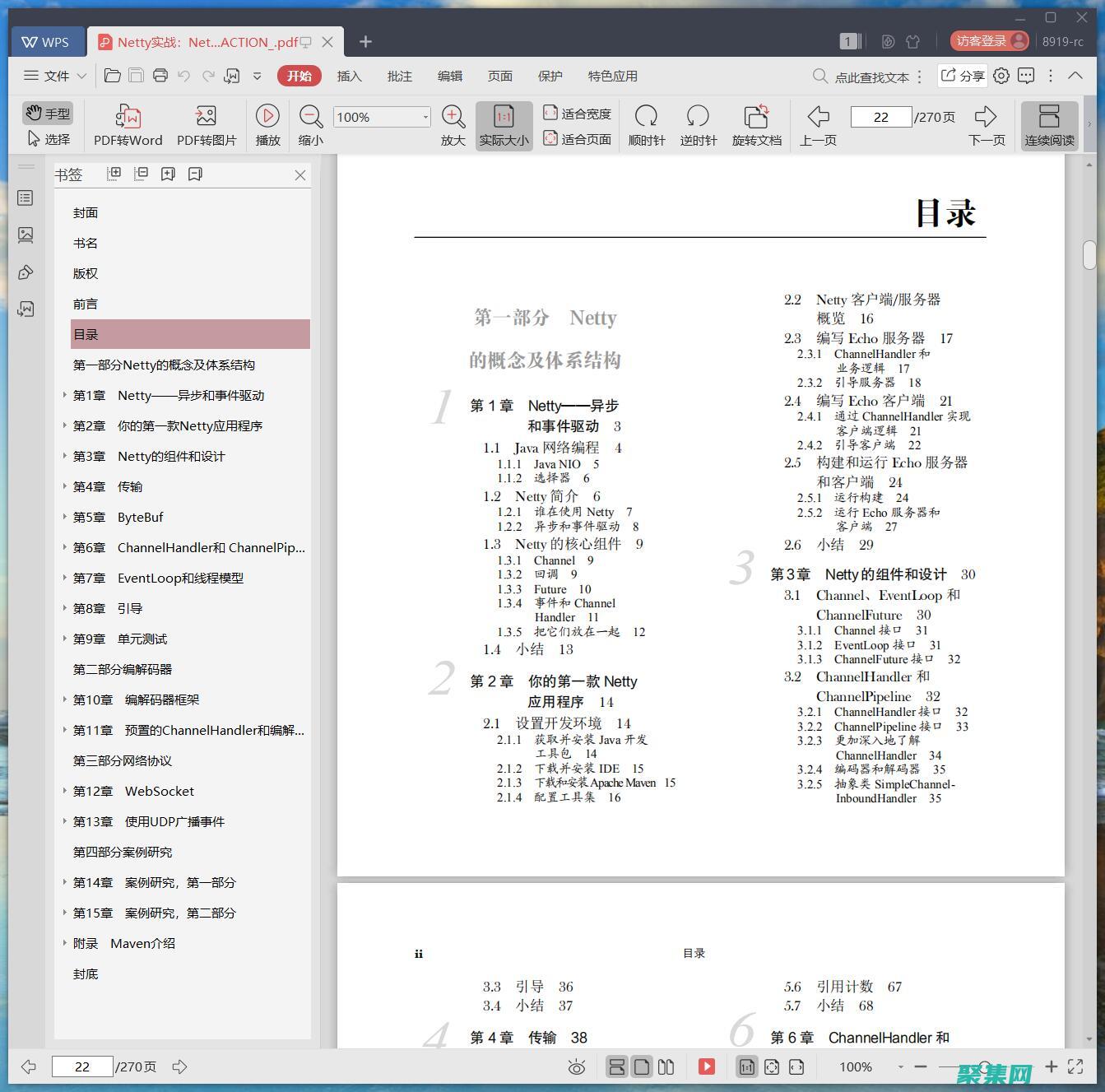Open the 插入 menu tab
The width and height of the screenshot is (1105, 1092).
click(x=349, y=76)
